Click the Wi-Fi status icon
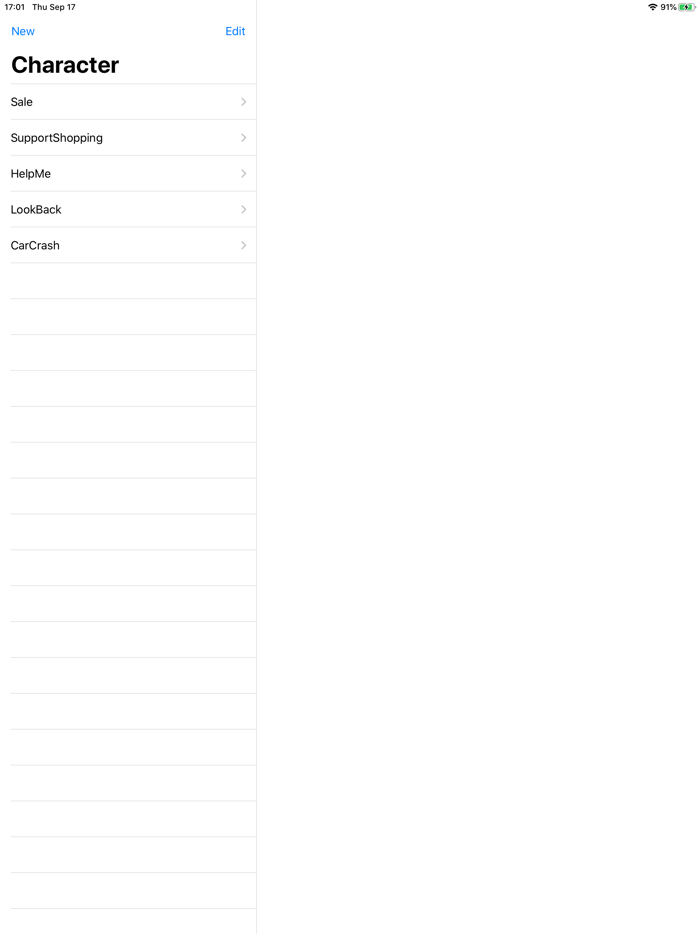700x934 pixels. (x=652, y=7)
